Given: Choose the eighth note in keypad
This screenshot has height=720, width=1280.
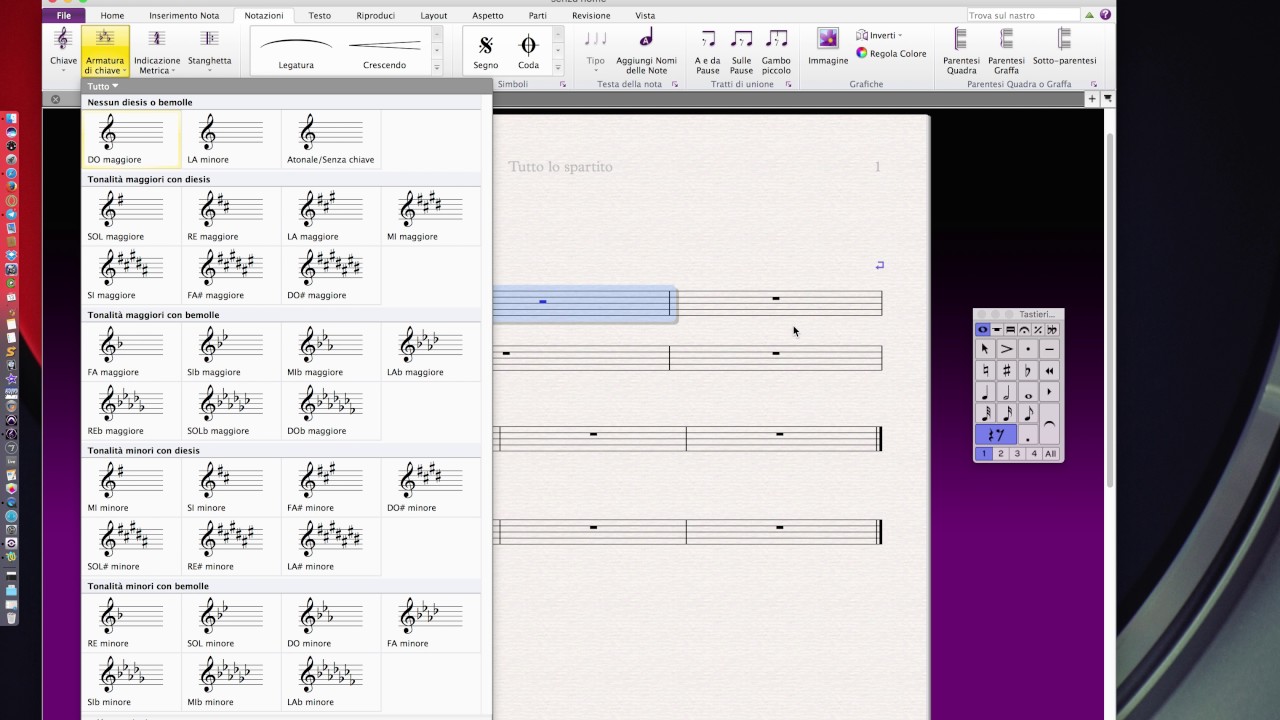Looking at the screenshot, I should pos(1028,413).
